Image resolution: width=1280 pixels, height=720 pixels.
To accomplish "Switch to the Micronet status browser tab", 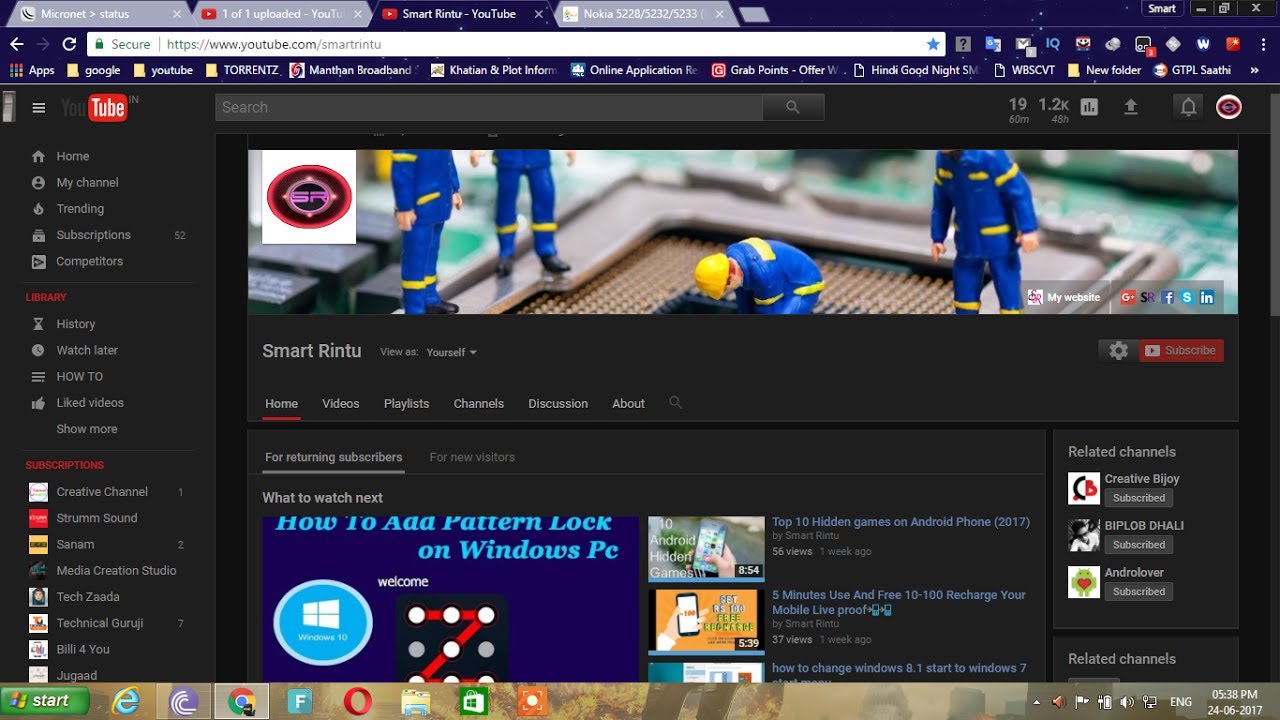I will coord(100,14).
